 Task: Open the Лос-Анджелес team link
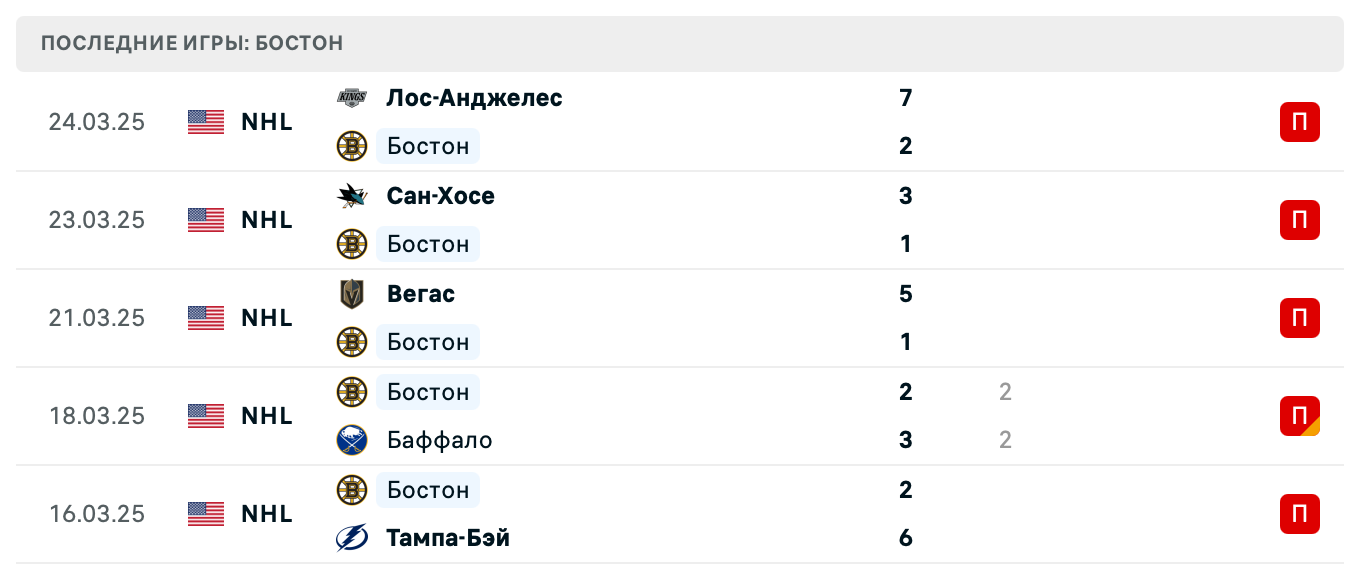(474, 98)
